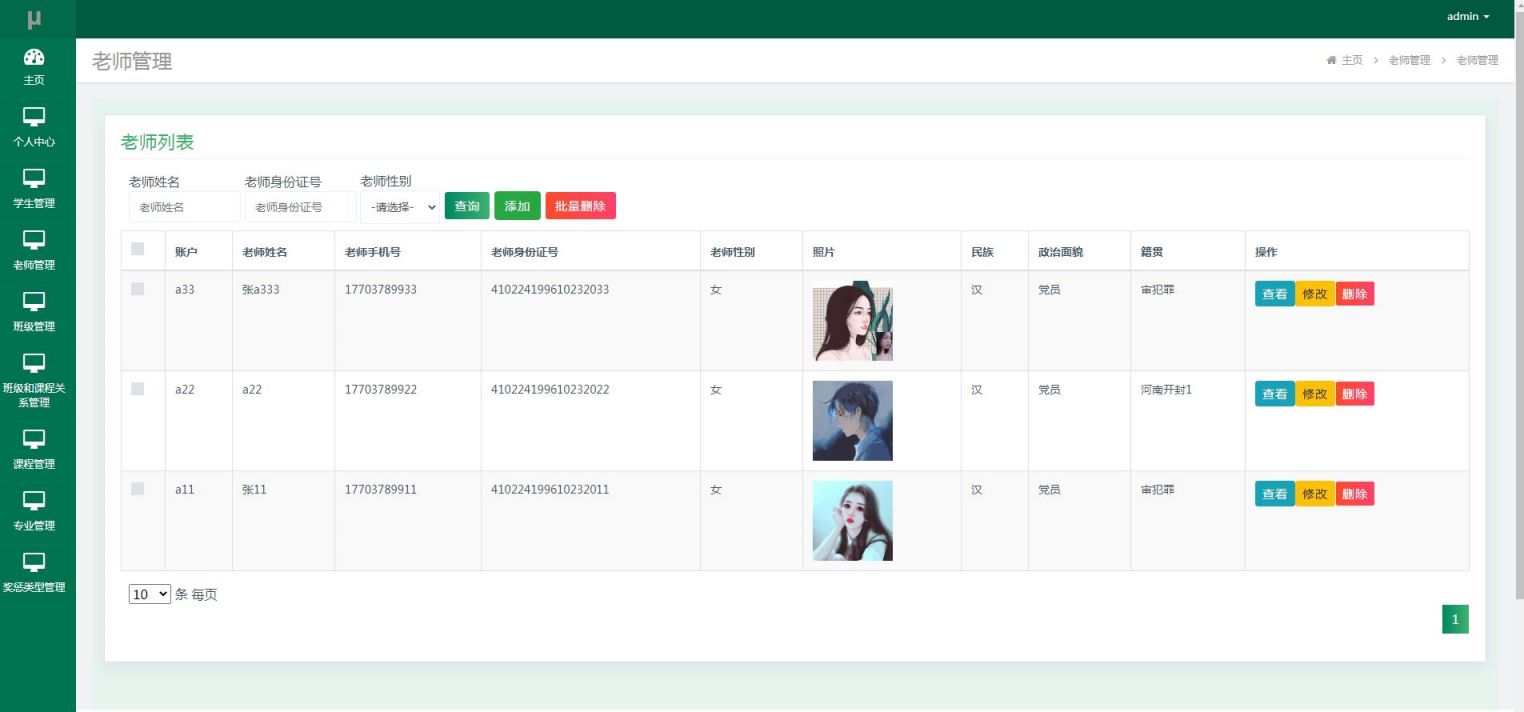Click 批量删除 red button
Image resolution: width=1524 pixels, height=712 pixels.
coord(580,206)
